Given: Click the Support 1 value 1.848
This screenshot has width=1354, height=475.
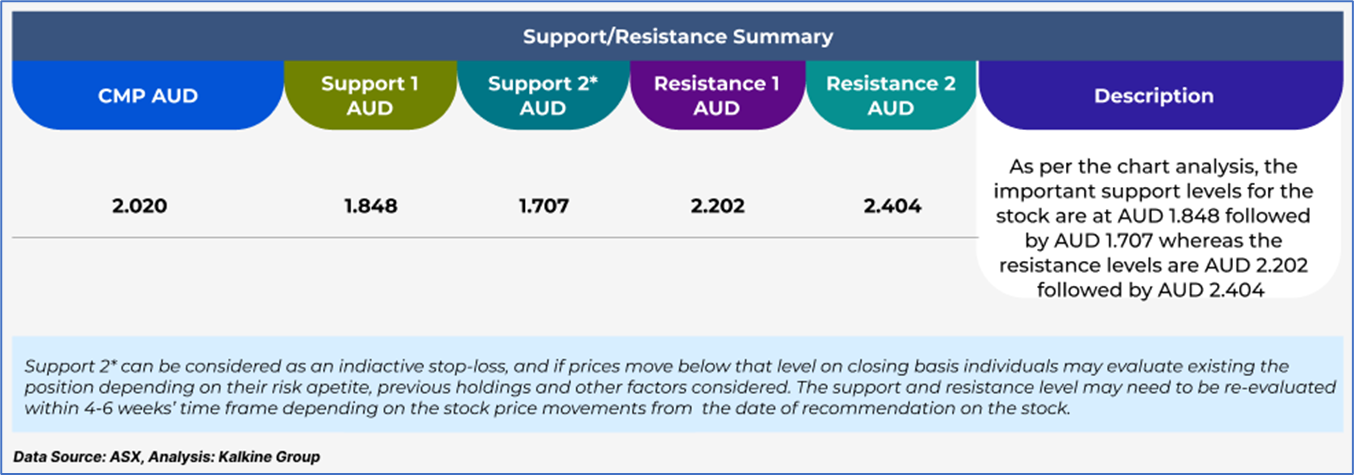Looking at the screenshot, I should coord(370,207).
